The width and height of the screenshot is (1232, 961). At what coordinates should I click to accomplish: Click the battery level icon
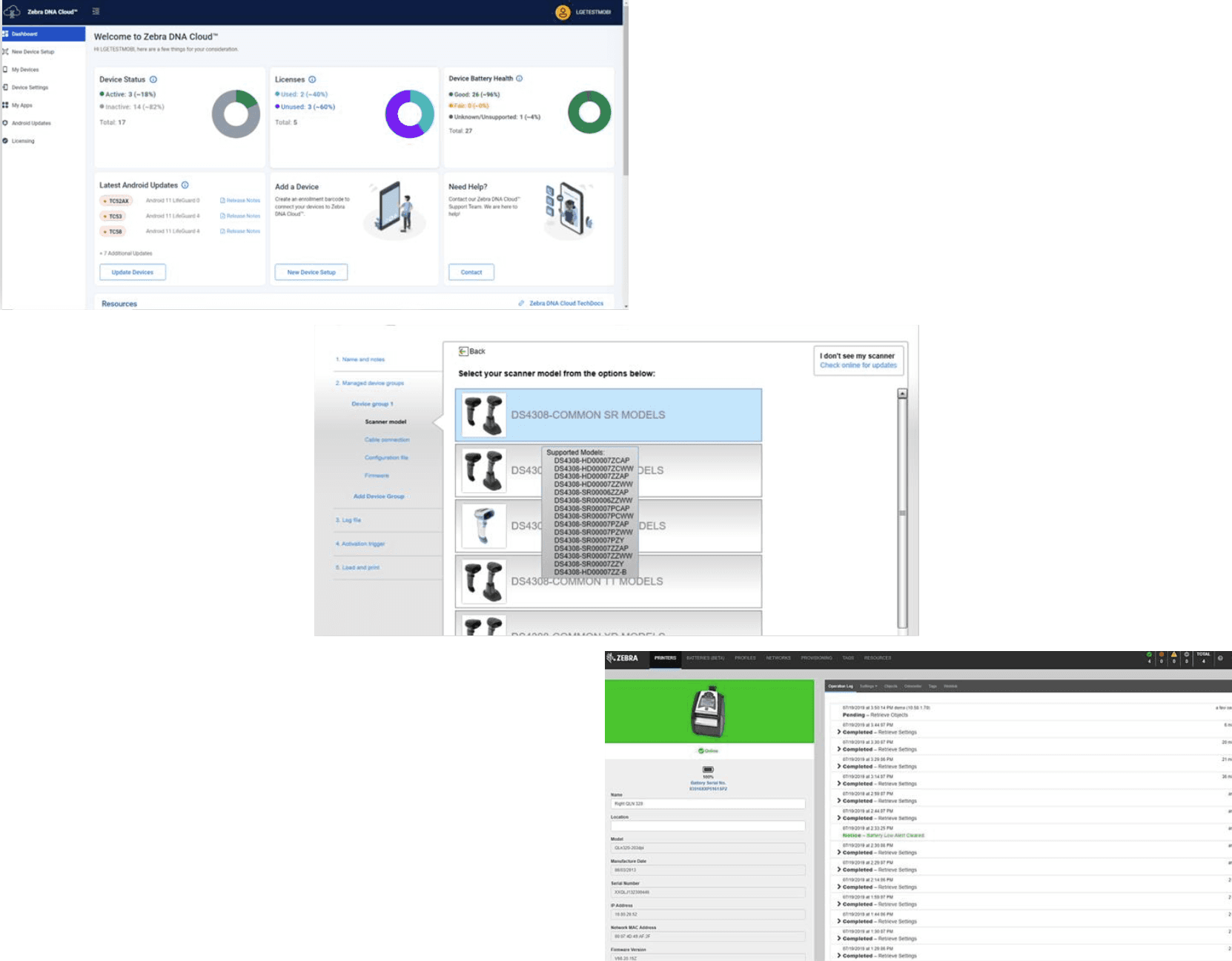pyautogui.click(x=708, y=770)
